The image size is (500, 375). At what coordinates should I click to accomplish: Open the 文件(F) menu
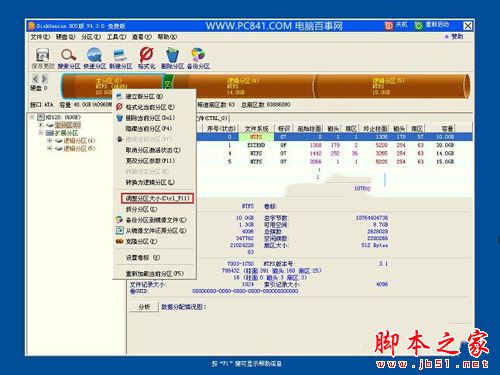click(40, 37)
